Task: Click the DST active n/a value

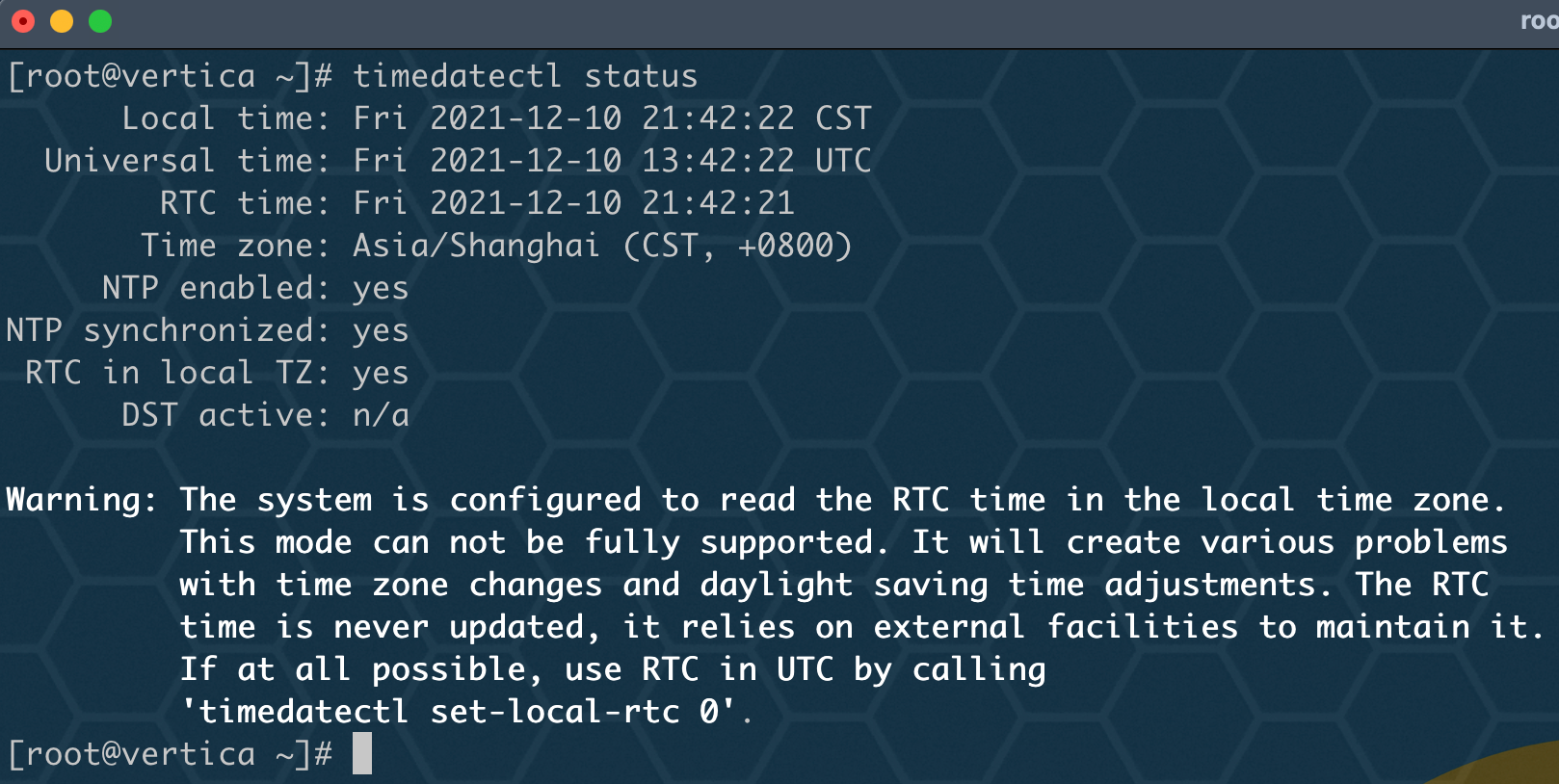Action: (x=381, y=415)
